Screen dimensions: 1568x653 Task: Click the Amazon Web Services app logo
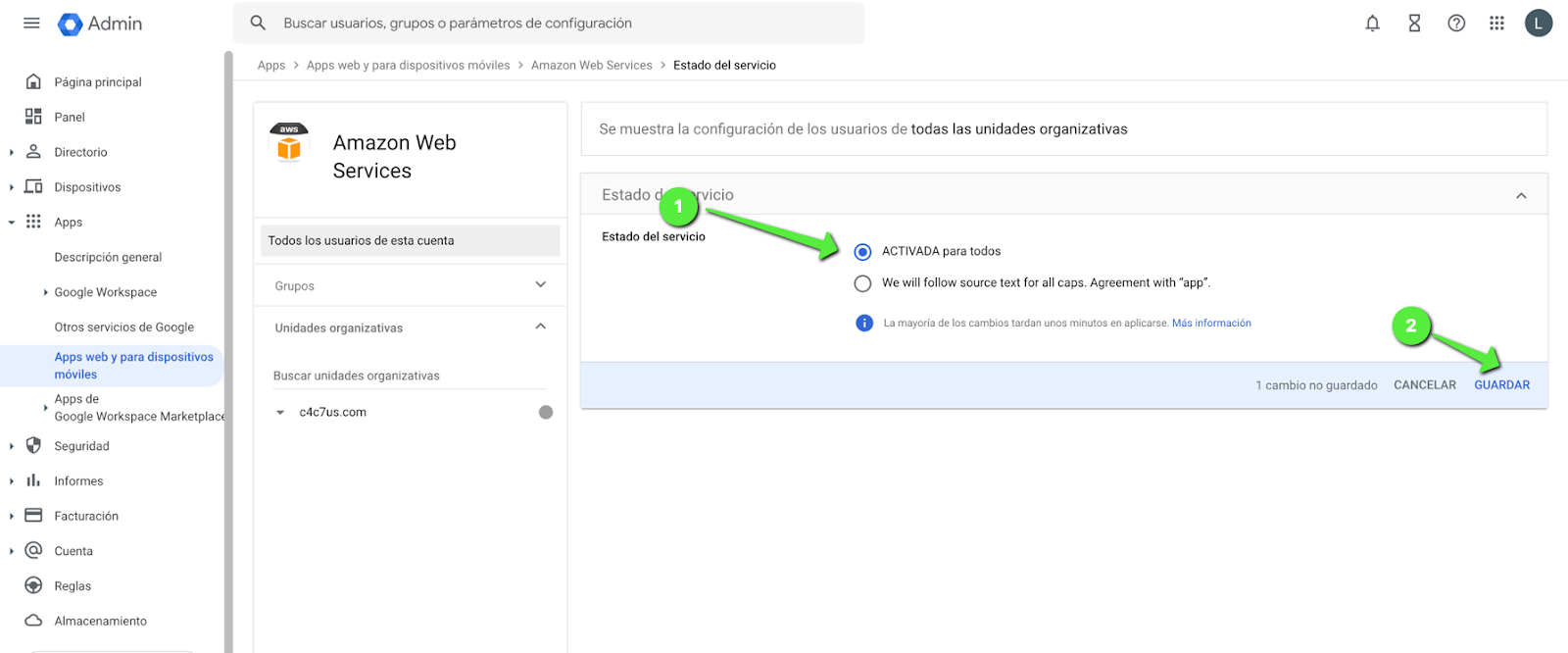[289, 142]
